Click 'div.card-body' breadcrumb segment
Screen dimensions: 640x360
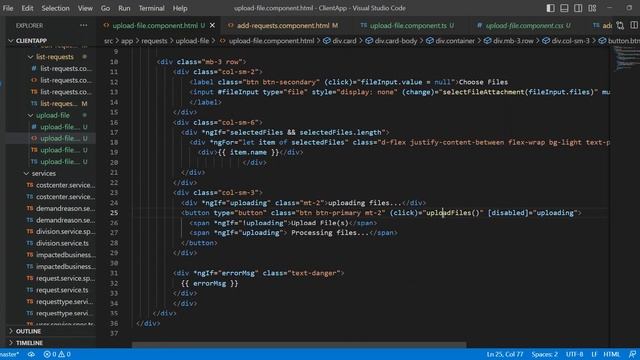(396, 41)
